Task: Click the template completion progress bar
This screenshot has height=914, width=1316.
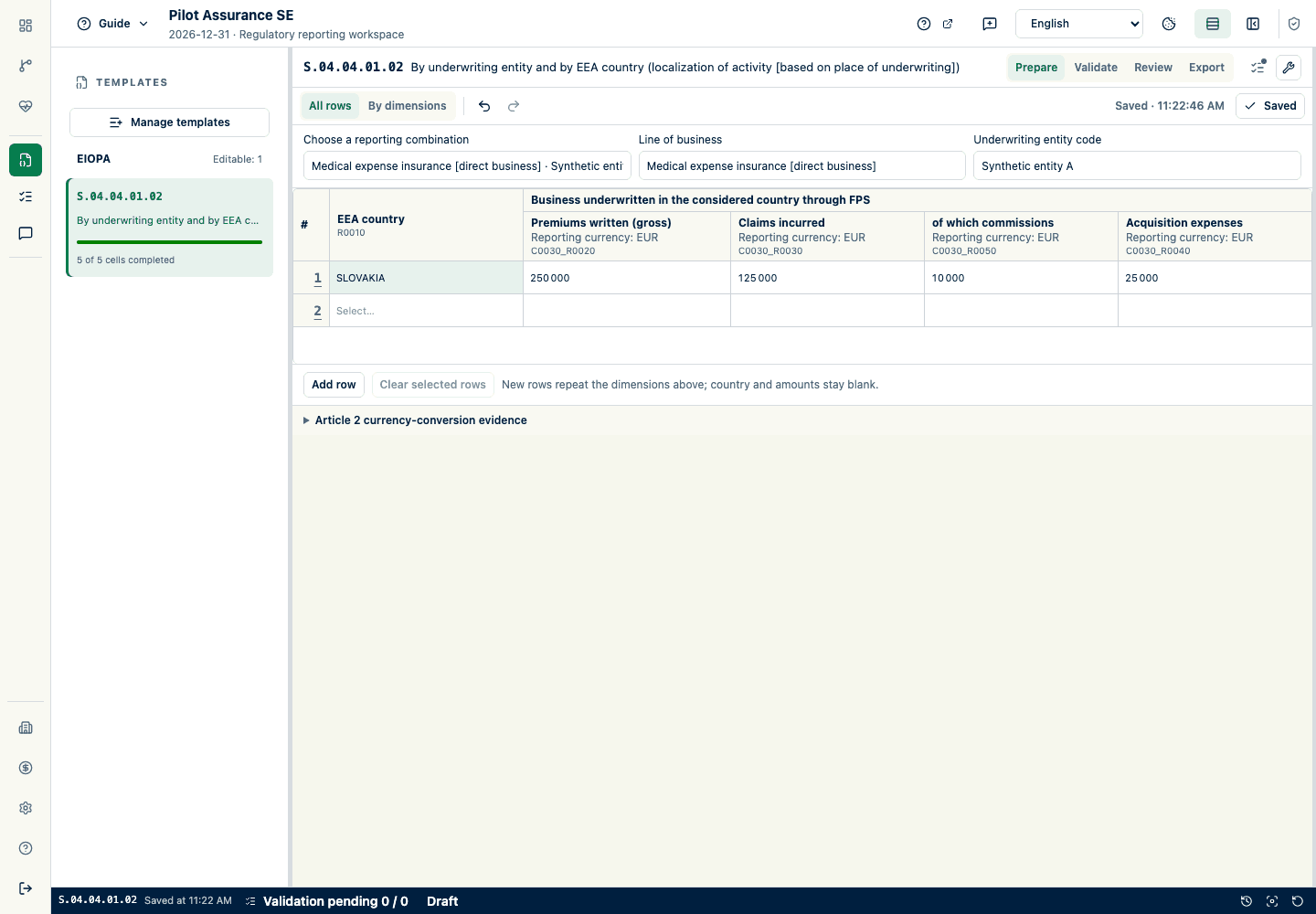Action: tap(169, 242)
